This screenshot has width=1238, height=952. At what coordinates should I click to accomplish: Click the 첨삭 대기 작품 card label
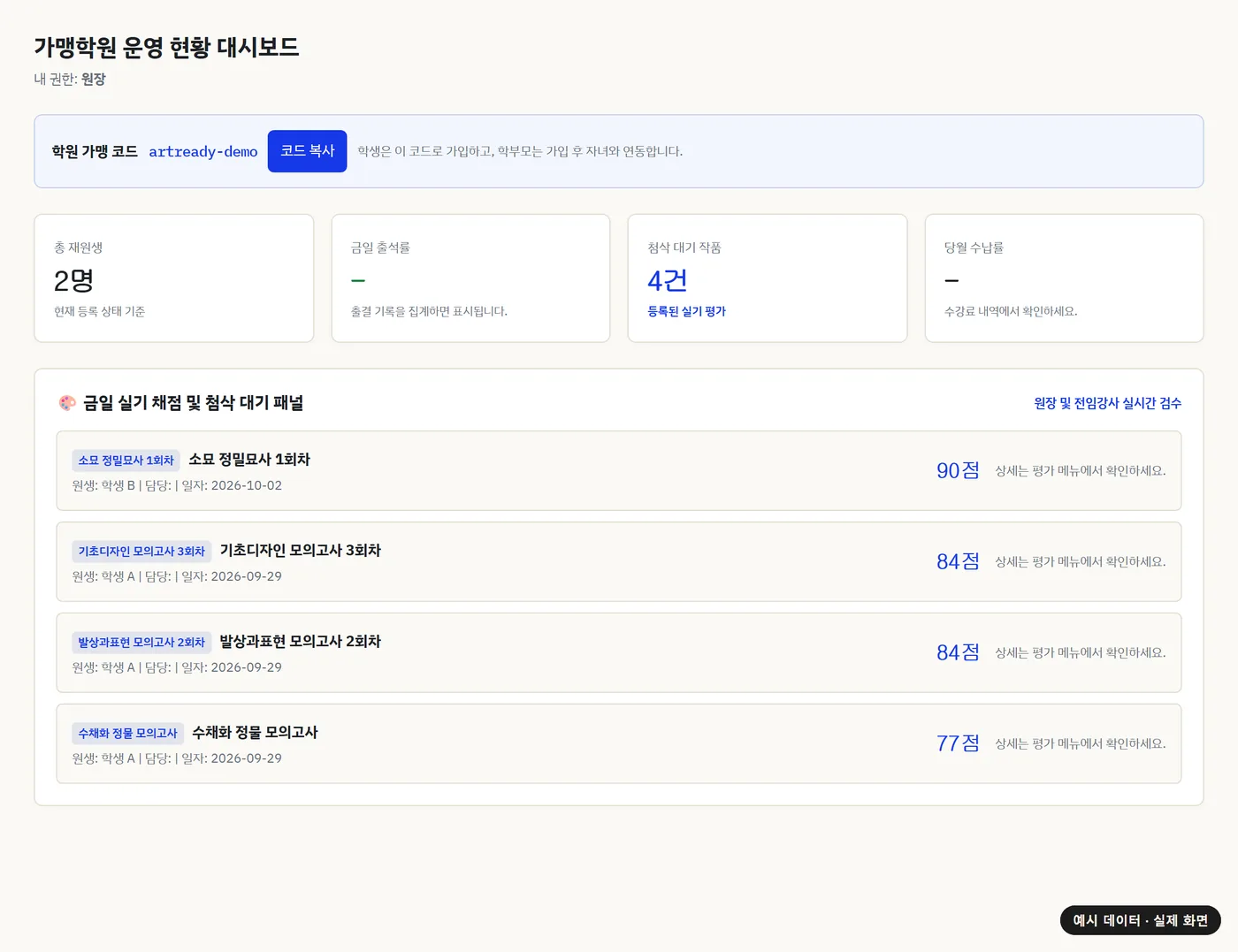(x=684, y=248)
